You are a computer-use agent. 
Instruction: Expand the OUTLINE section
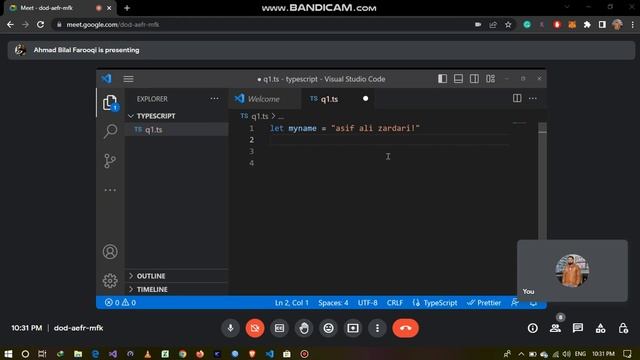(x=176, y=276)
